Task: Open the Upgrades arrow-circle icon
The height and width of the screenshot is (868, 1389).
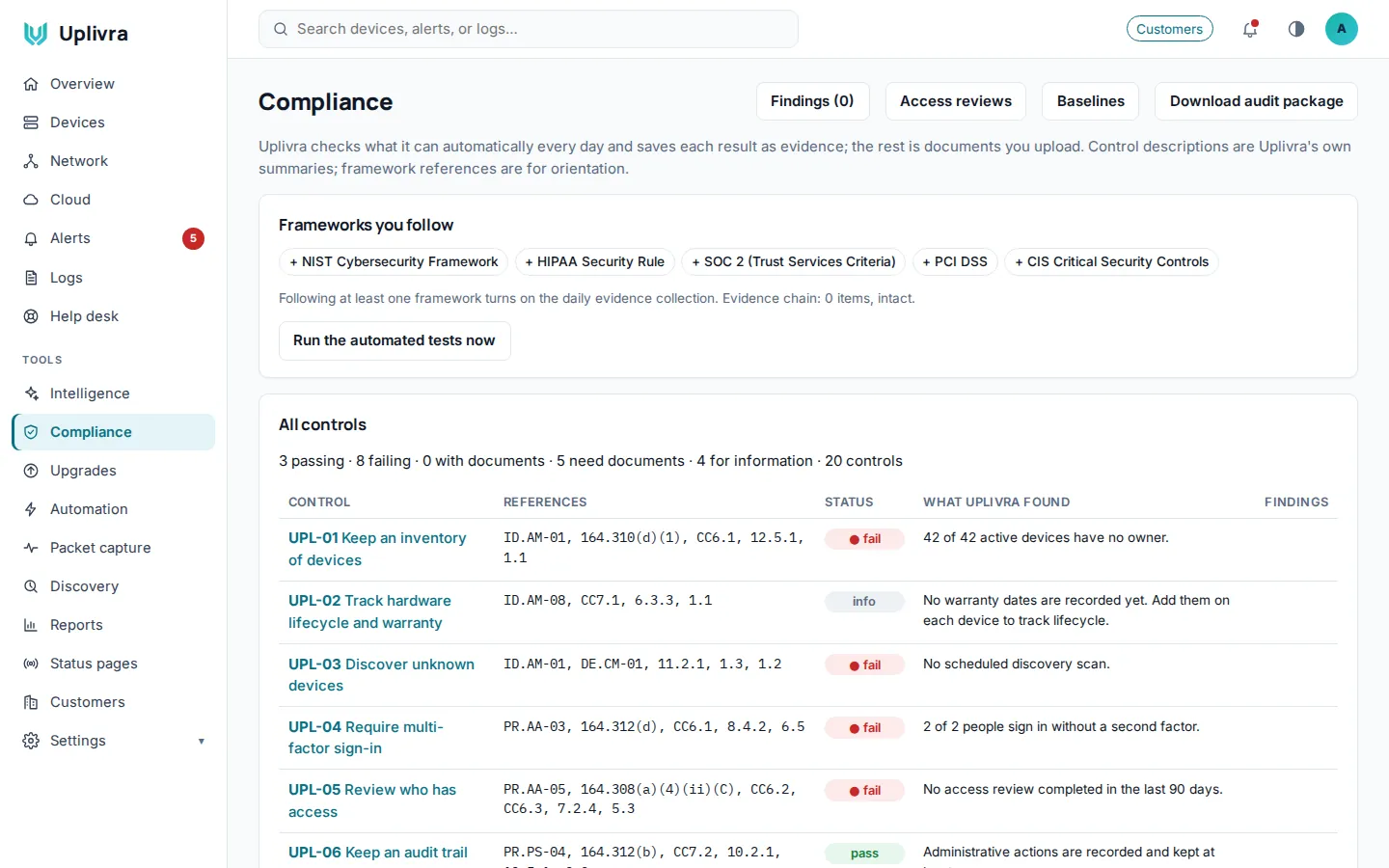Action: (31, 471)
